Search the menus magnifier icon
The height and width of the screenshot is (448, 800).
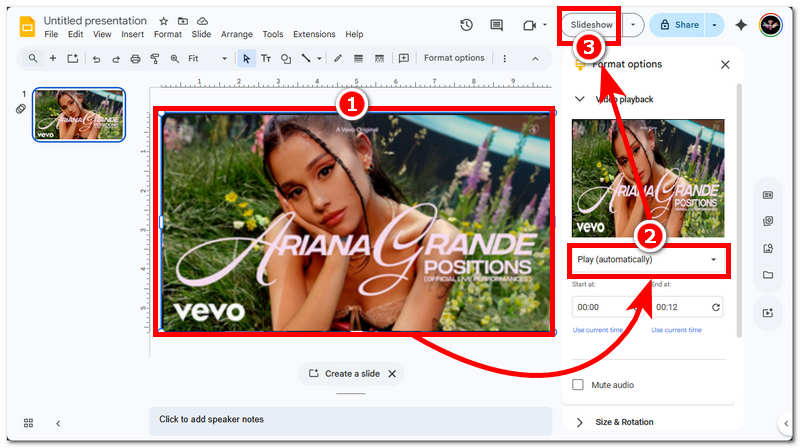(x=33, y=58)
